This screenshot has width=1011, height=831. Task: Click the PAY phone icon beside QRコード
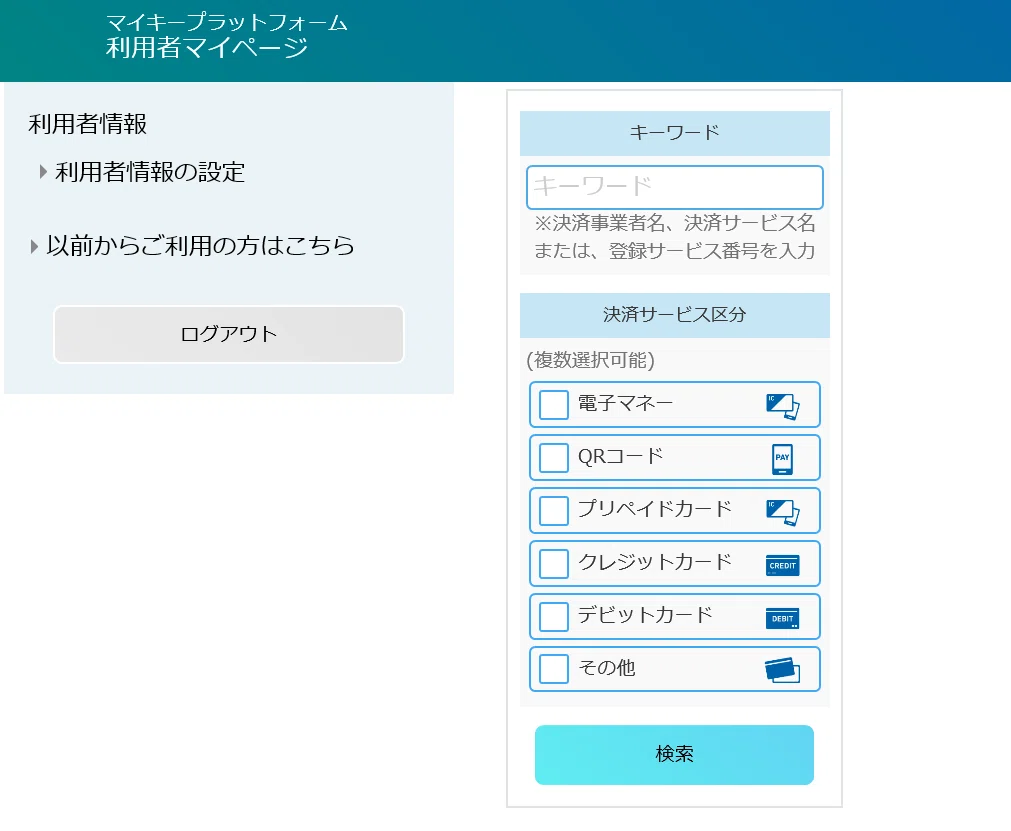782,459
